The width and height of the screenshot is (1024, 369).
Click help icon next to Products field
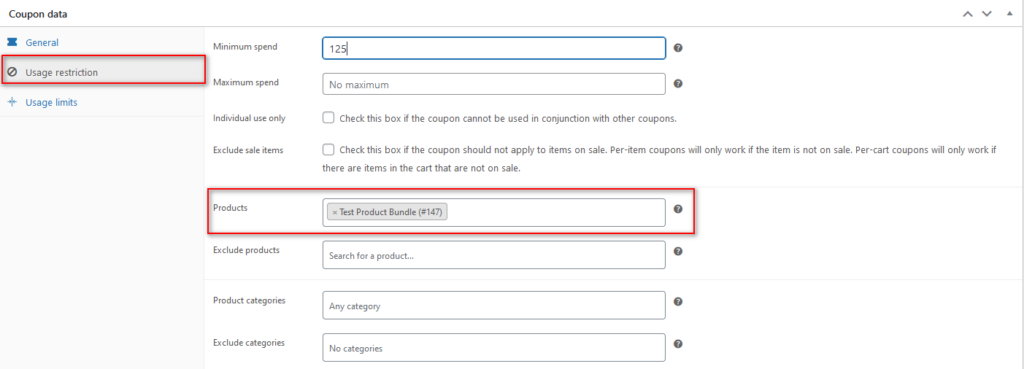coord(678,209)
